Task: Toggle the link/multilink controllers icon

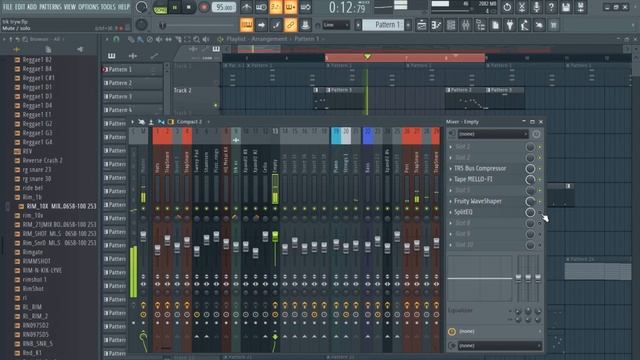Action: 291,25
